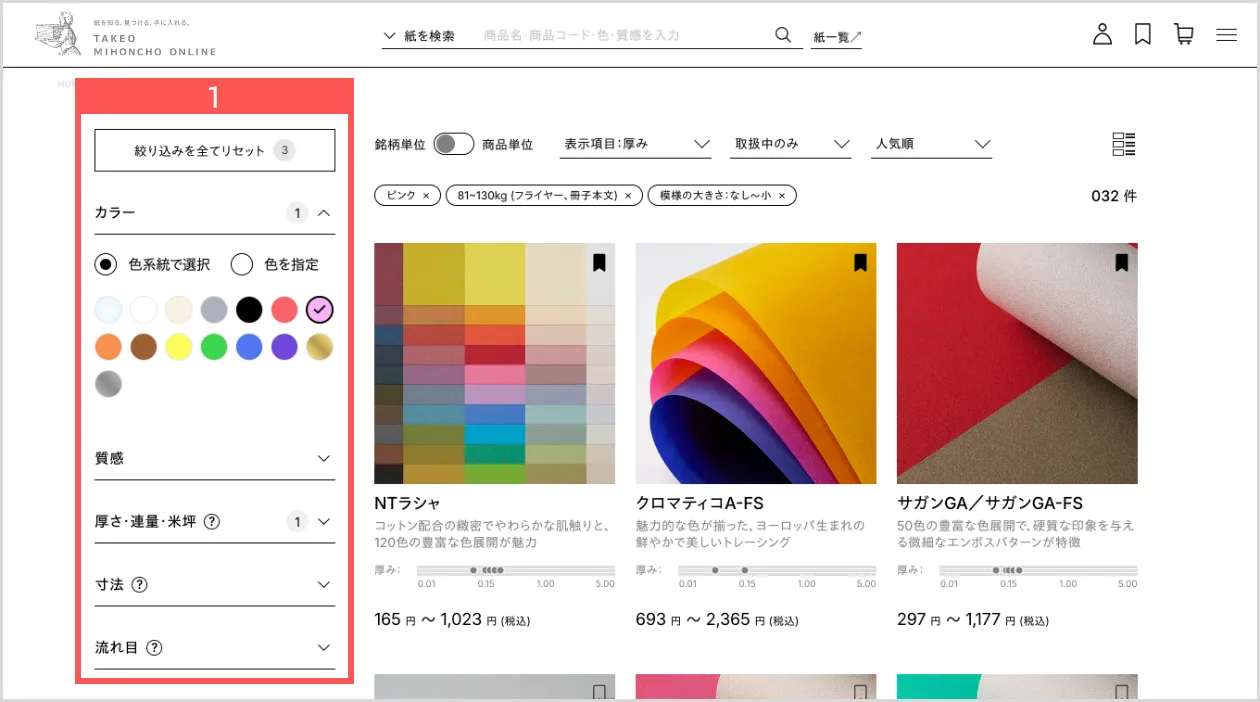Viewport: 1260px width, 702px height.
Task: Select 色系統で選択 radio button
Action: [x=106, y=265]
